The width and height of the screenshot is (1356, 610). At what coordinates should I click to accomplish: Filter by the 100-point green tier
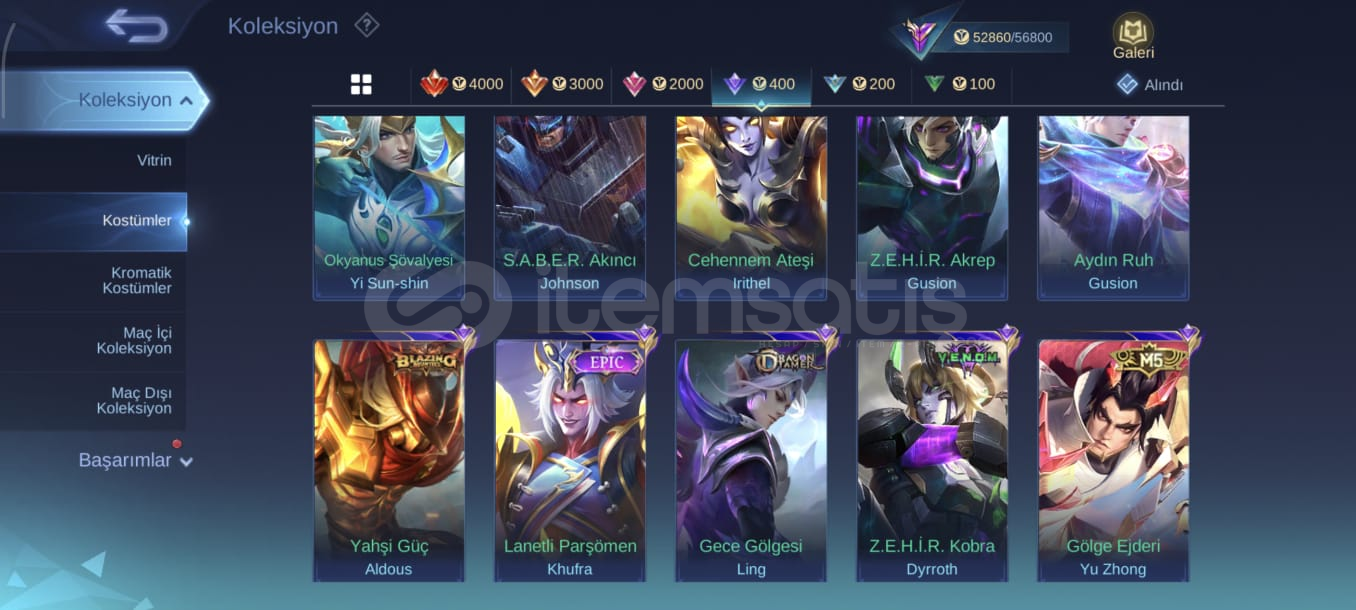coord(960,84)
